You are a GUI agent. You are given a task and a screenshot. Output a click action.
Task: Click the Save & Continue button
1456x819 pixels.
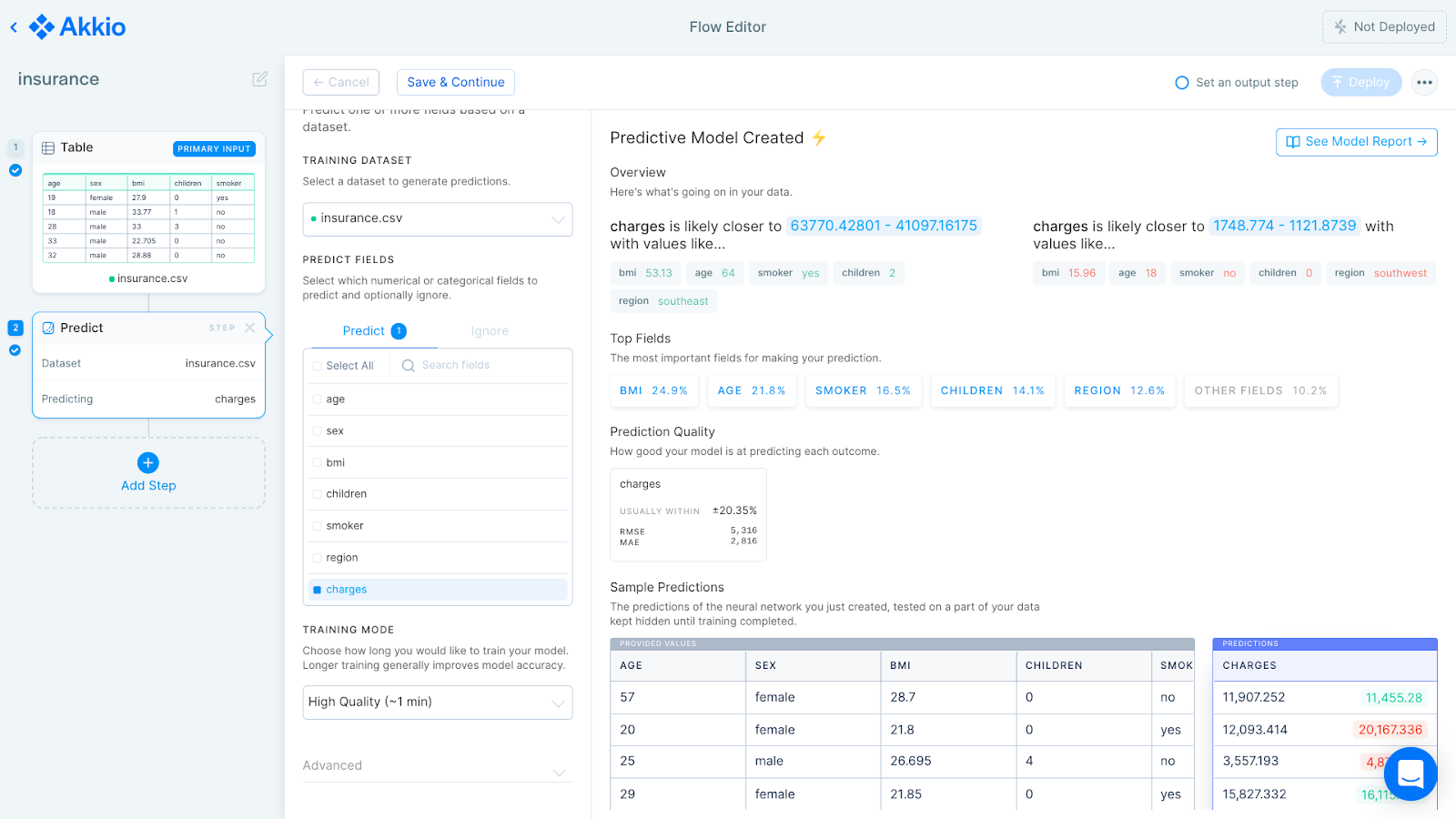[455, 82]
